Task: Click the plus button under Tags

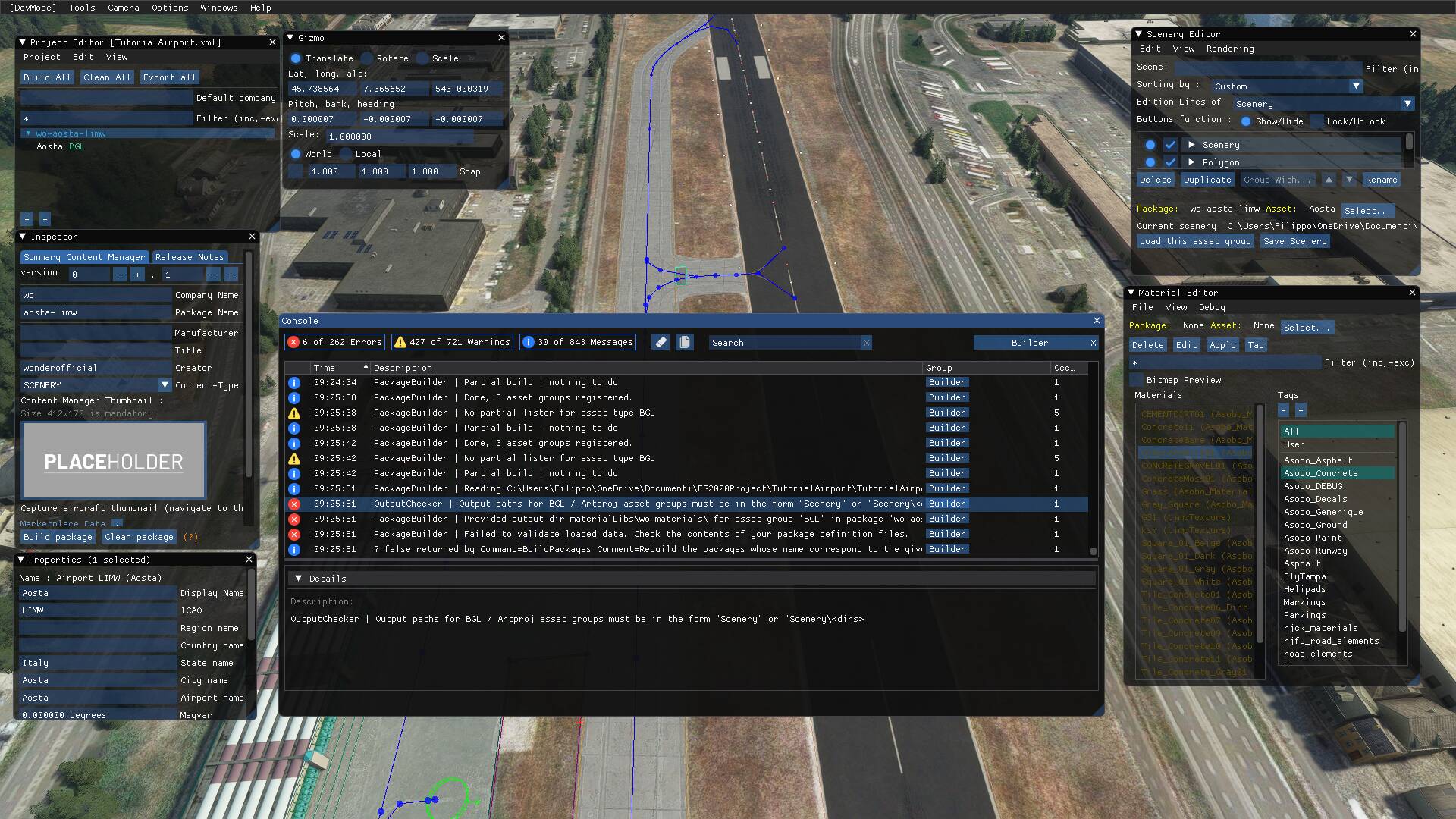Action: coord(1301,410)
